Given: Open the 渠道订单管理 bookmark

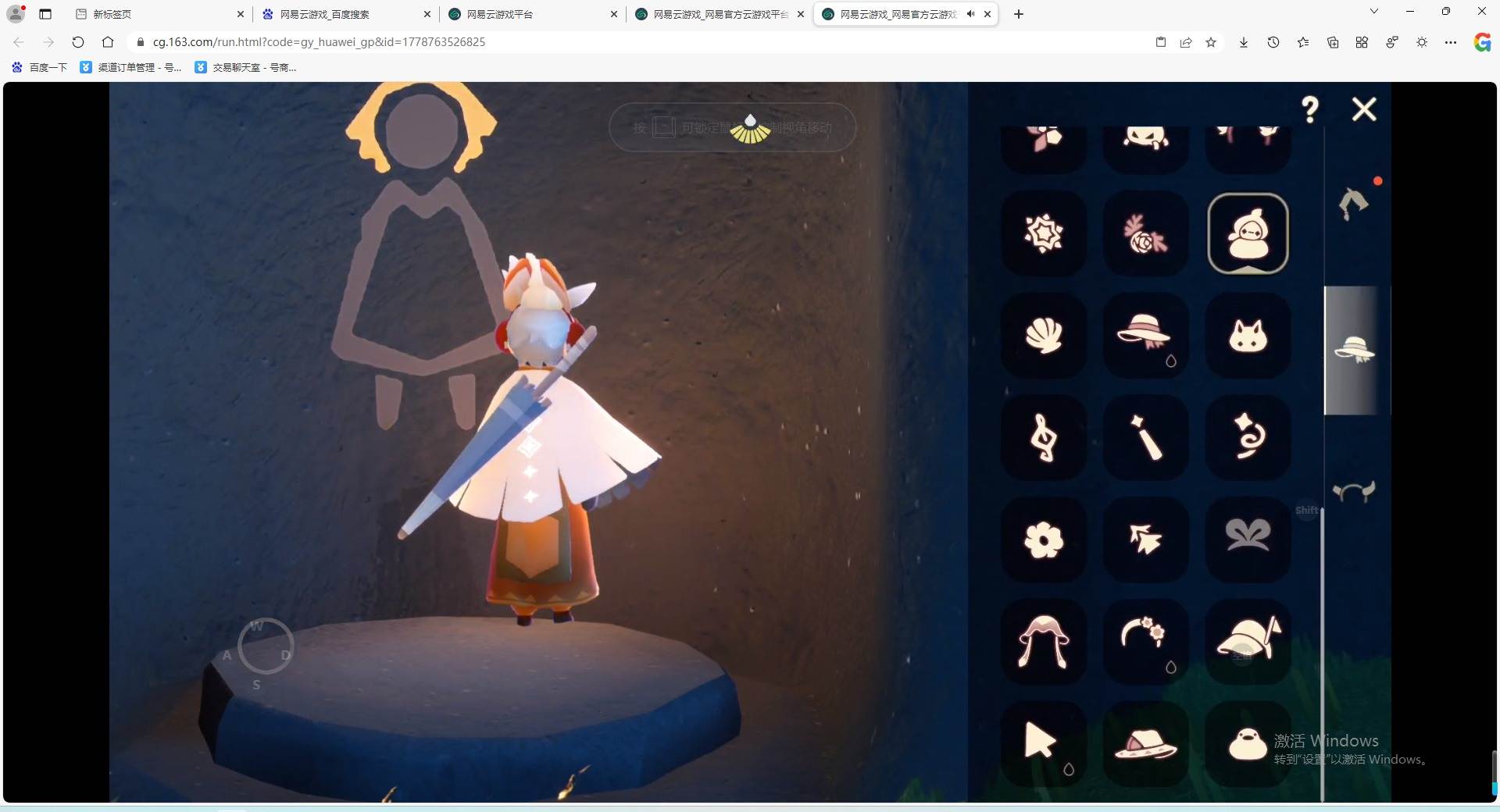Looking at the screenshot, I should point(130,67).
